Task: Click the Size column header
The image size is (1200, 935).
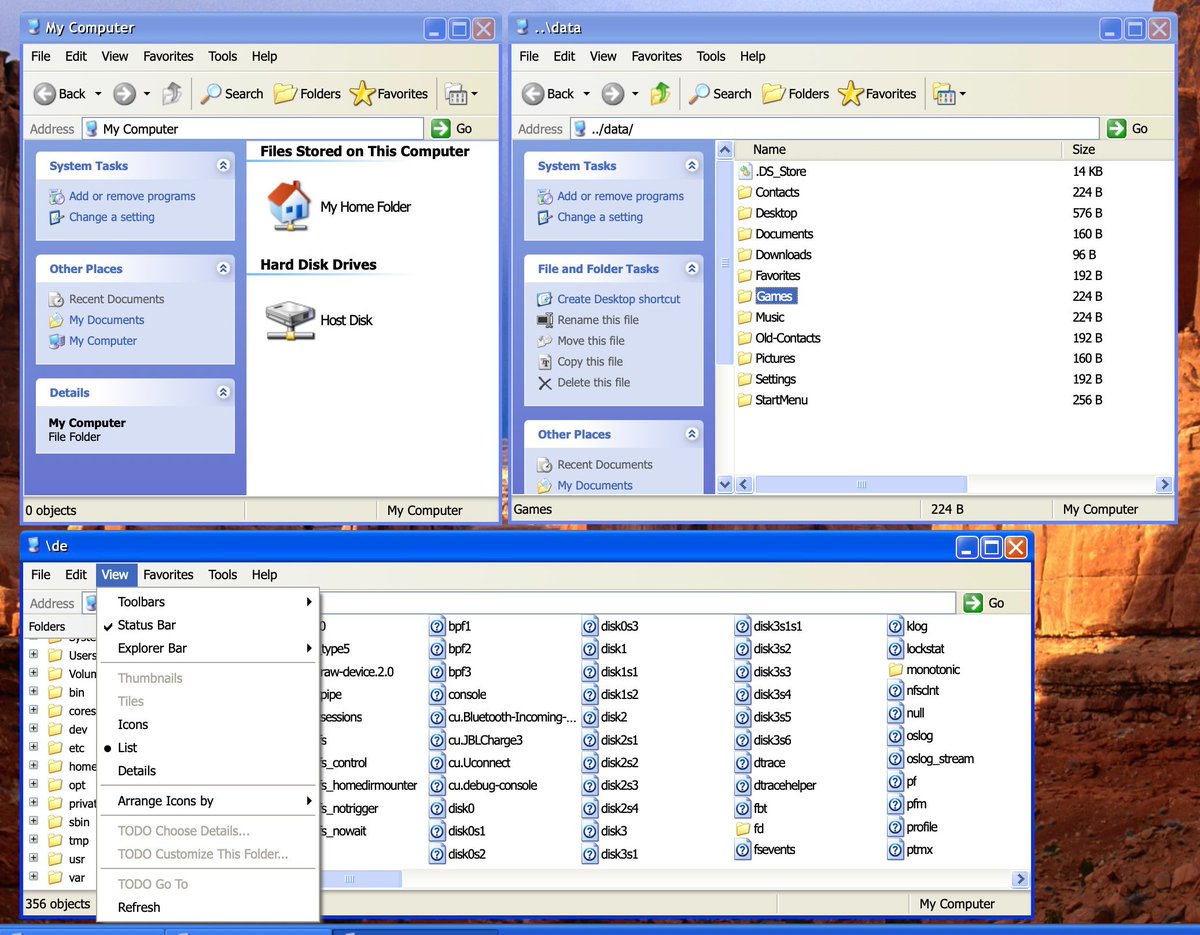Action: tap(1118, 149)
